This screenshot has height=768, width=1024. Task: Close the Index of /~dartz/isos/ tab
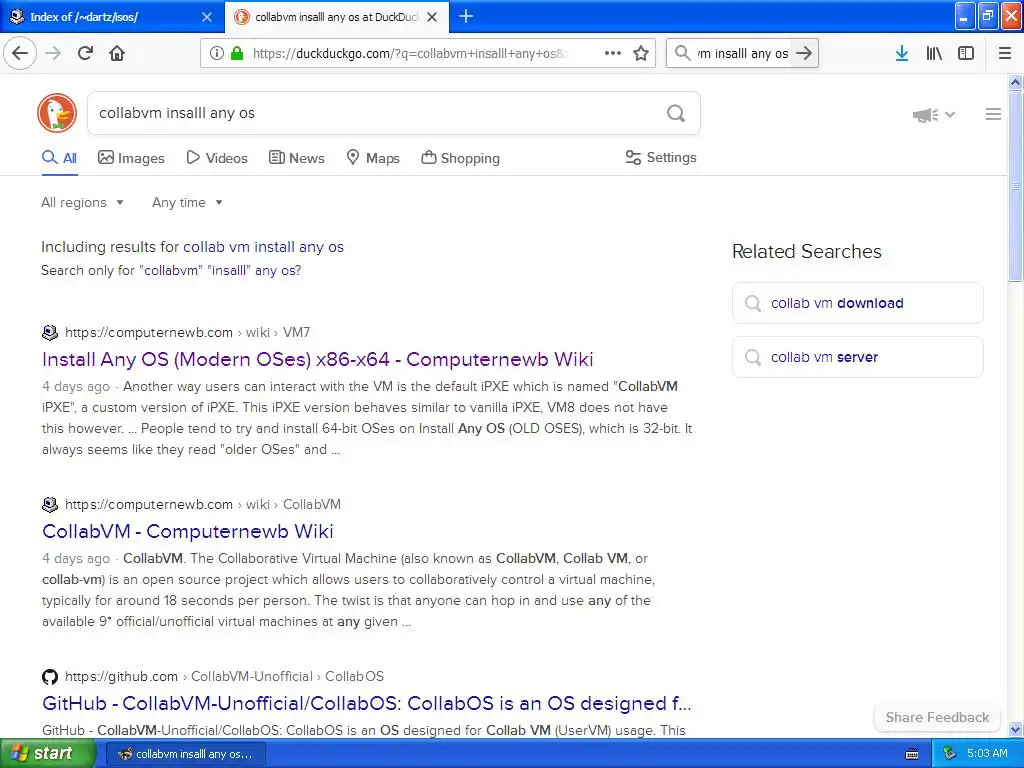point(206,17)
